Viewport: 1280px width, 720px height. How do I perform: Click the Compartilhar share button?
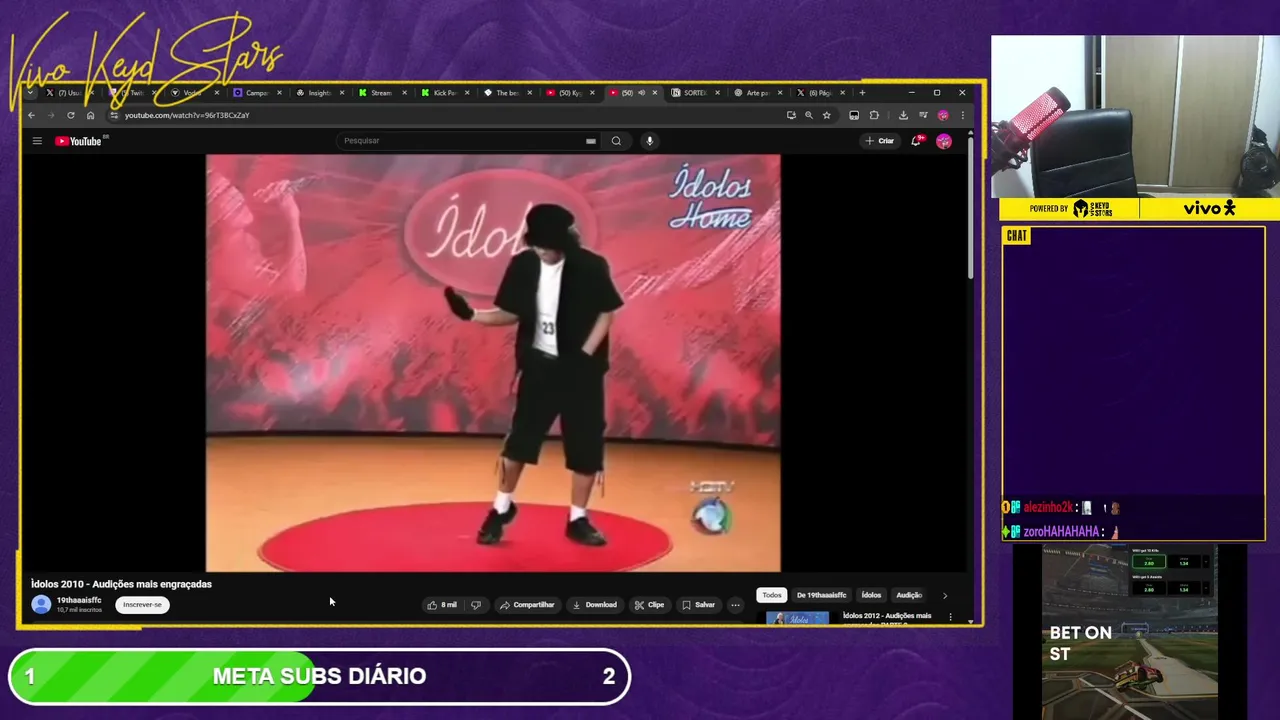click(x=527, y=605)
